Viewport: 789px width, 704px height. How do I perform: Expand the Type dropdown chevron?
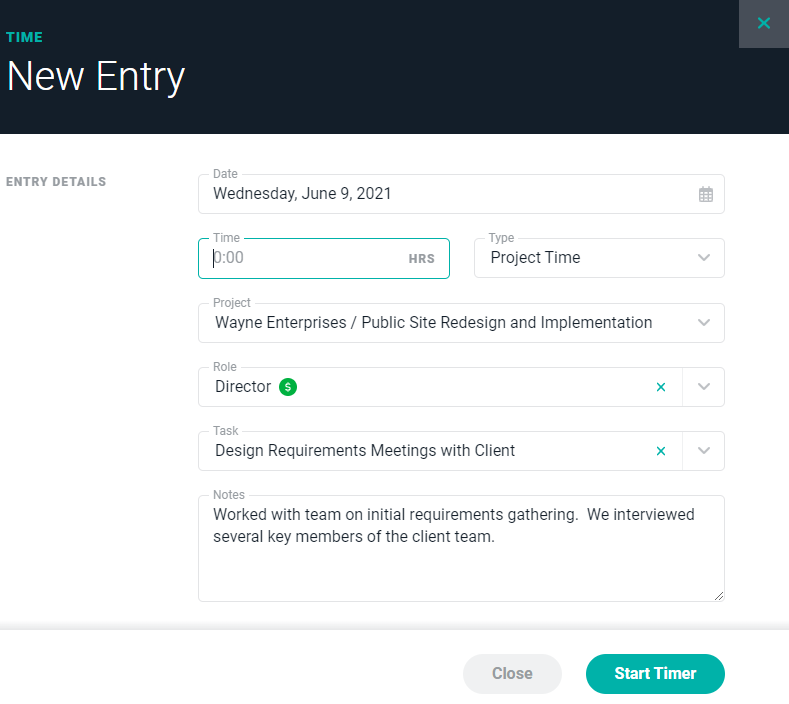click(x=704, y=258)
